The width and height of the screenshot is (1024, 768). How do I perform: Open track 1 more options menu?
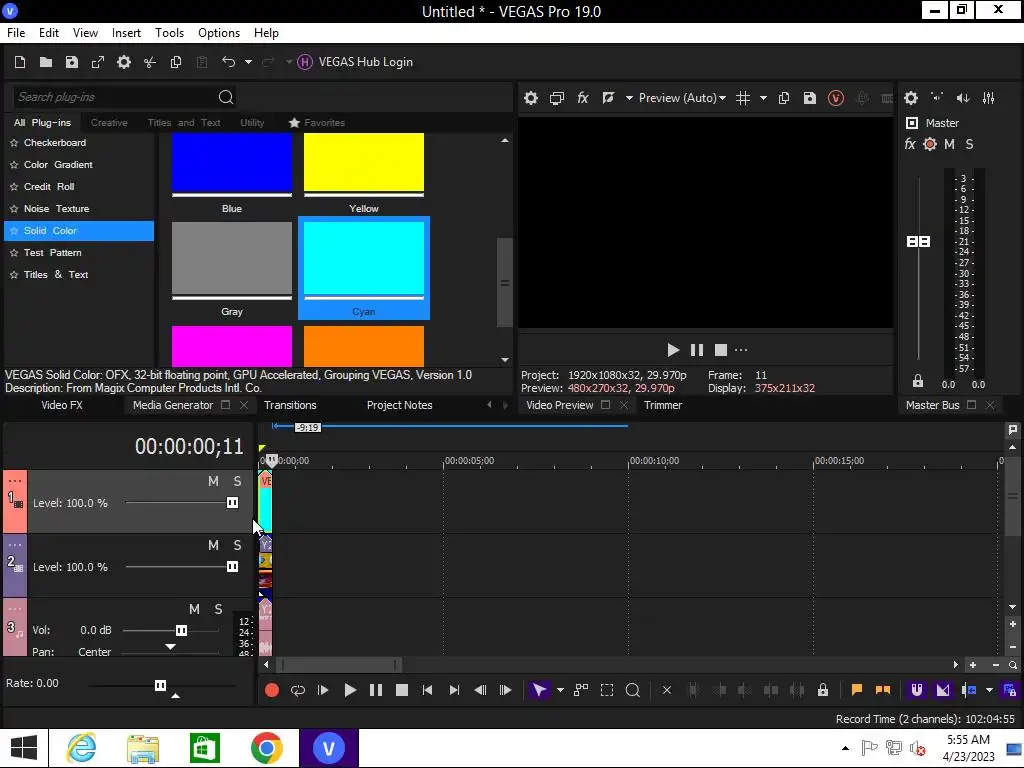click(15, 481)
